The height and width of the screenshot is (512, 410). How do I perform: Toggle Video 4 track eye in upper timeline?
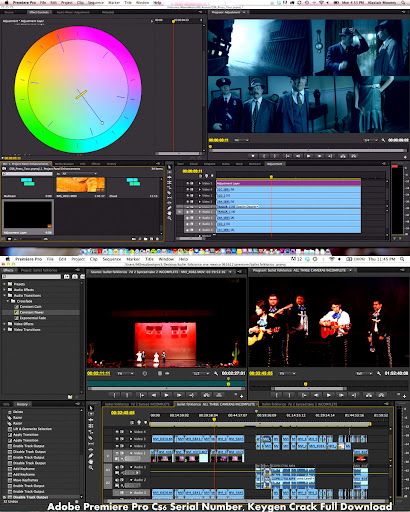[x=188, y=189]
